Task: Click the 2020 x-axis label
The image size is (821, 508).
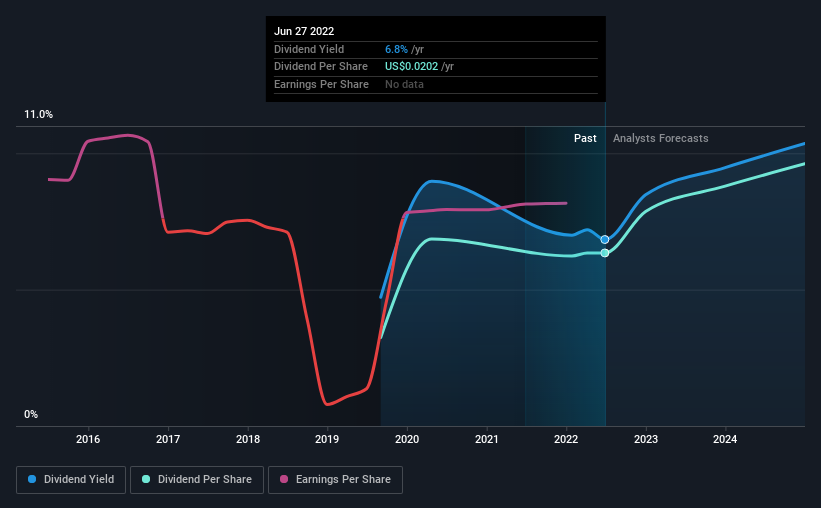Action: coord(407,439)
